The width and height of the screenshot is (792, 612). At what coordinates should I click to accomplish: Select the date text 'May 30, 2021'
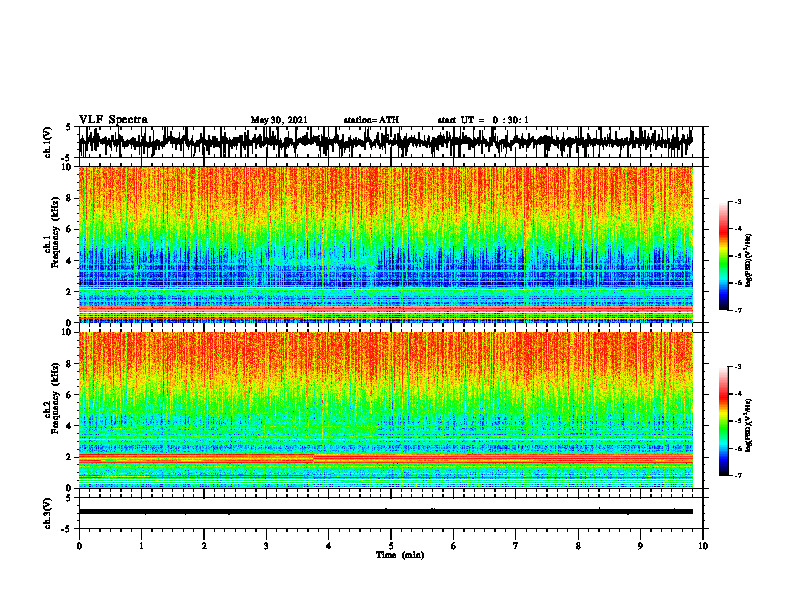tap(279, 120)
